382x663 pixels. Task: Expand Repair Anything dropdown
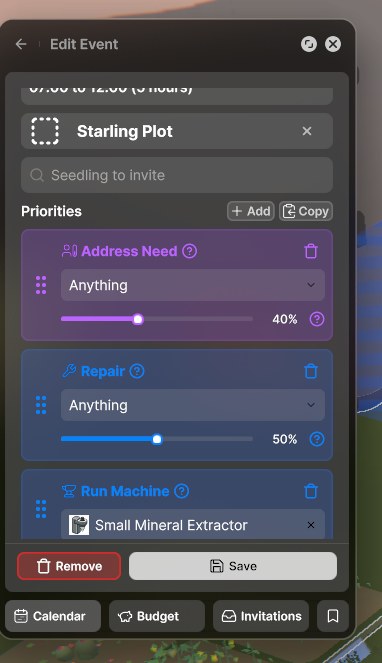click(193, 405)
